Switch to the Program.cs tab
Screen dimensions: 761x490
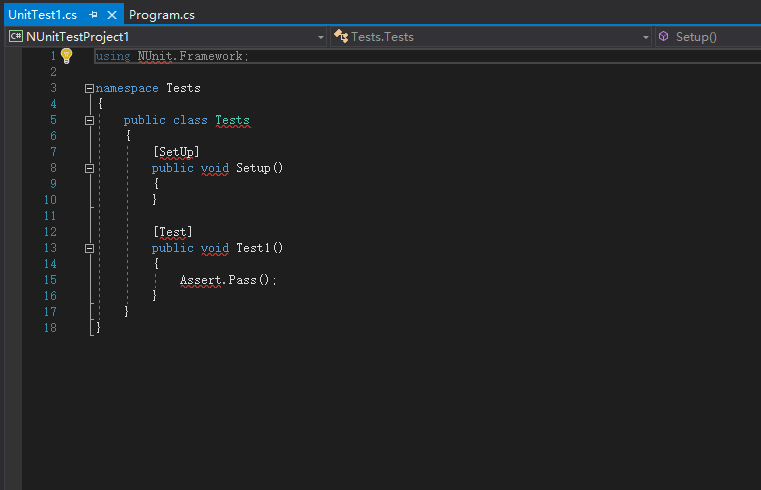[x=162, y=15]
